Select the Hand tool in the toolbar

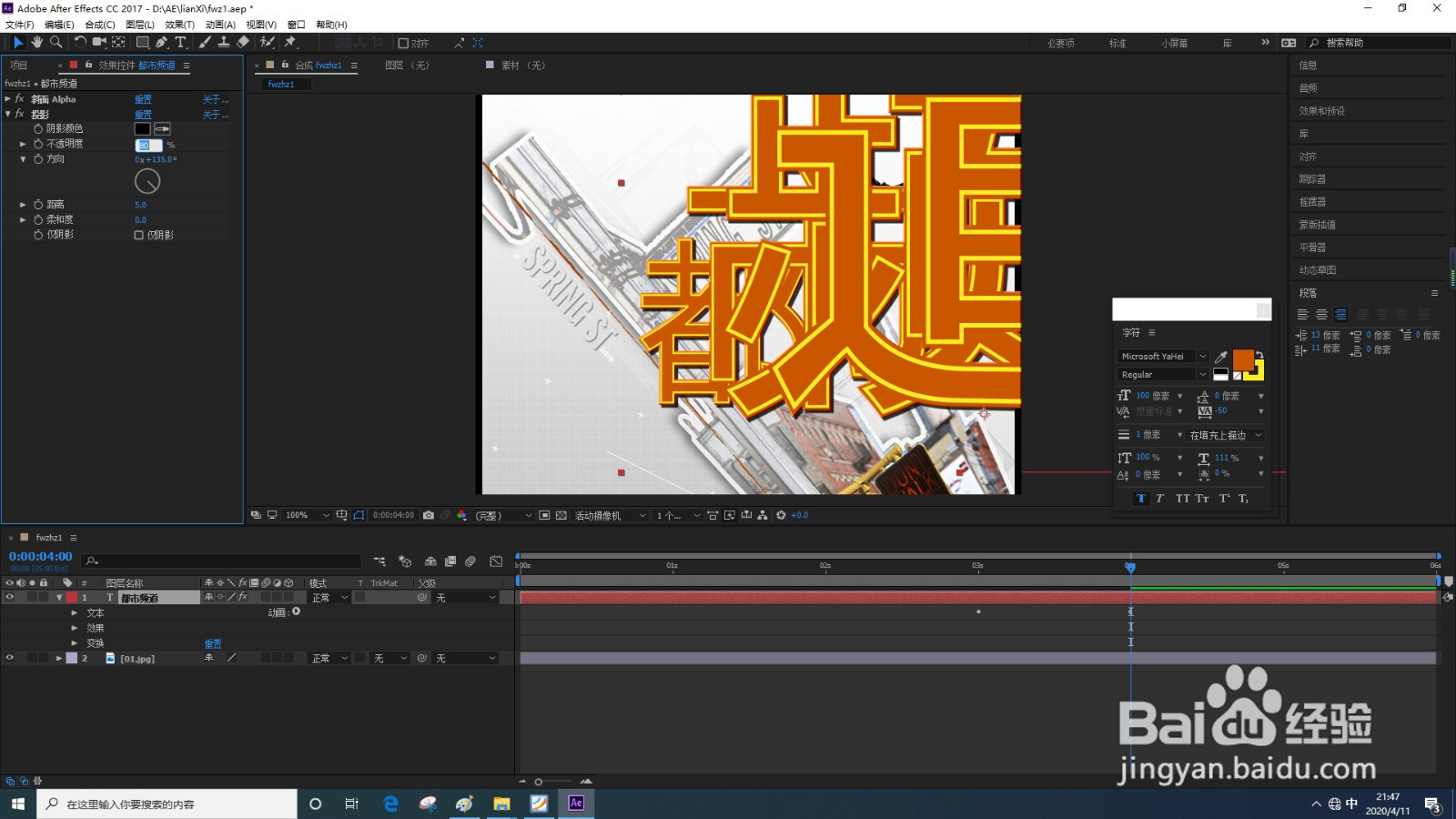(36, 42)
